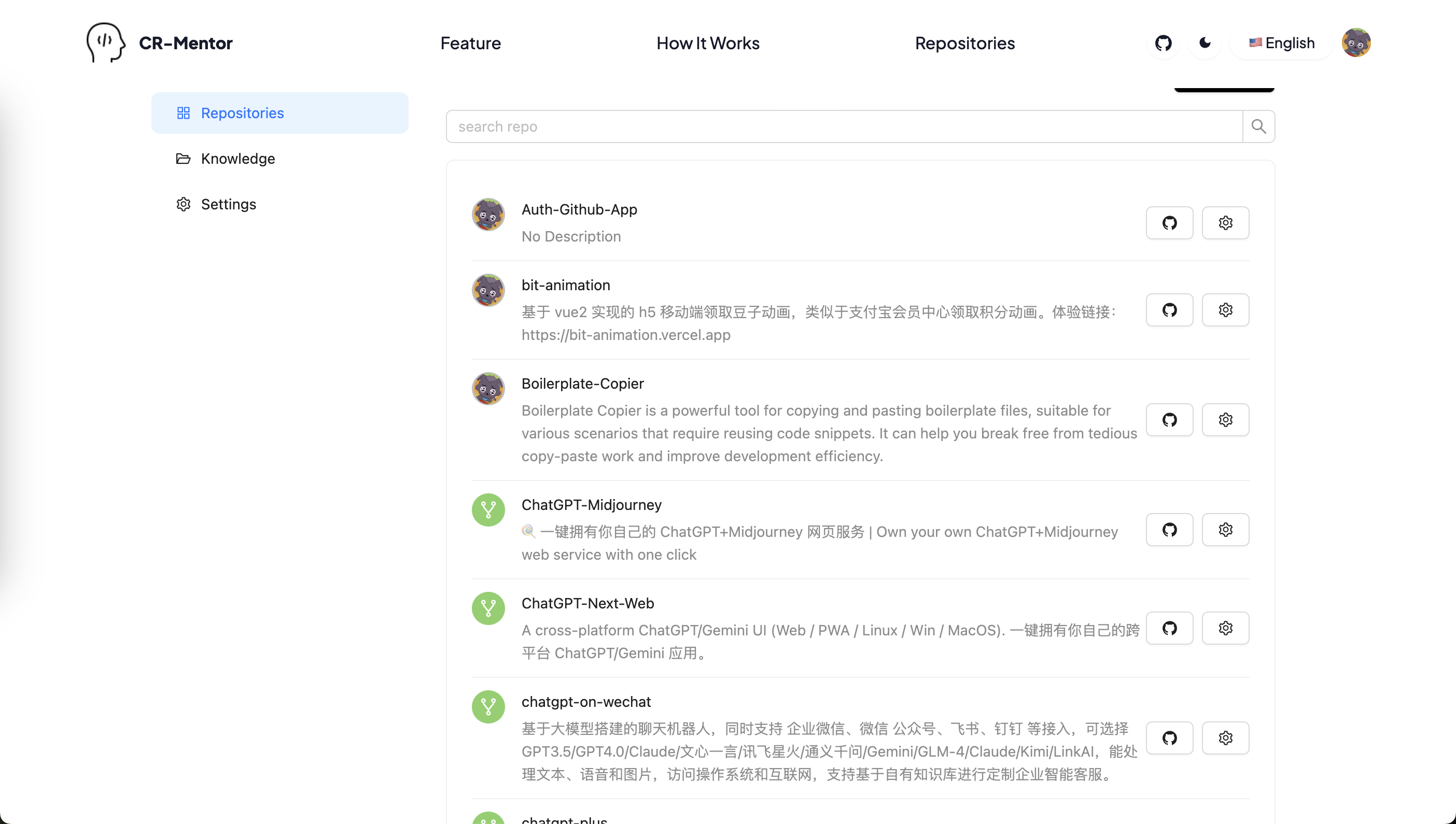Viewport: 1456px width, 824px height.
Task: Open Settings in the sidebar
Action: [228, 204]
